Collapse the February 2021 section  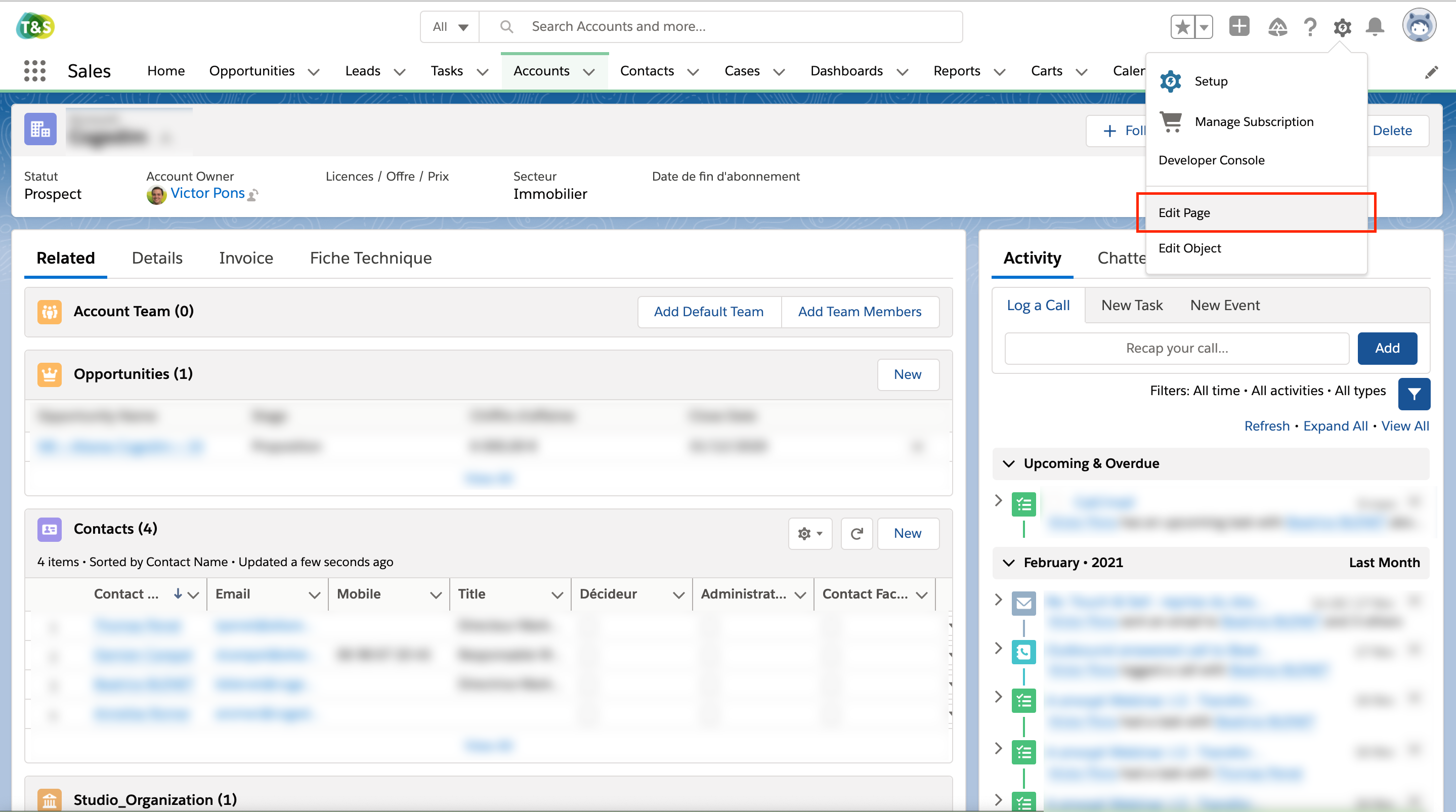(1008, 562)
